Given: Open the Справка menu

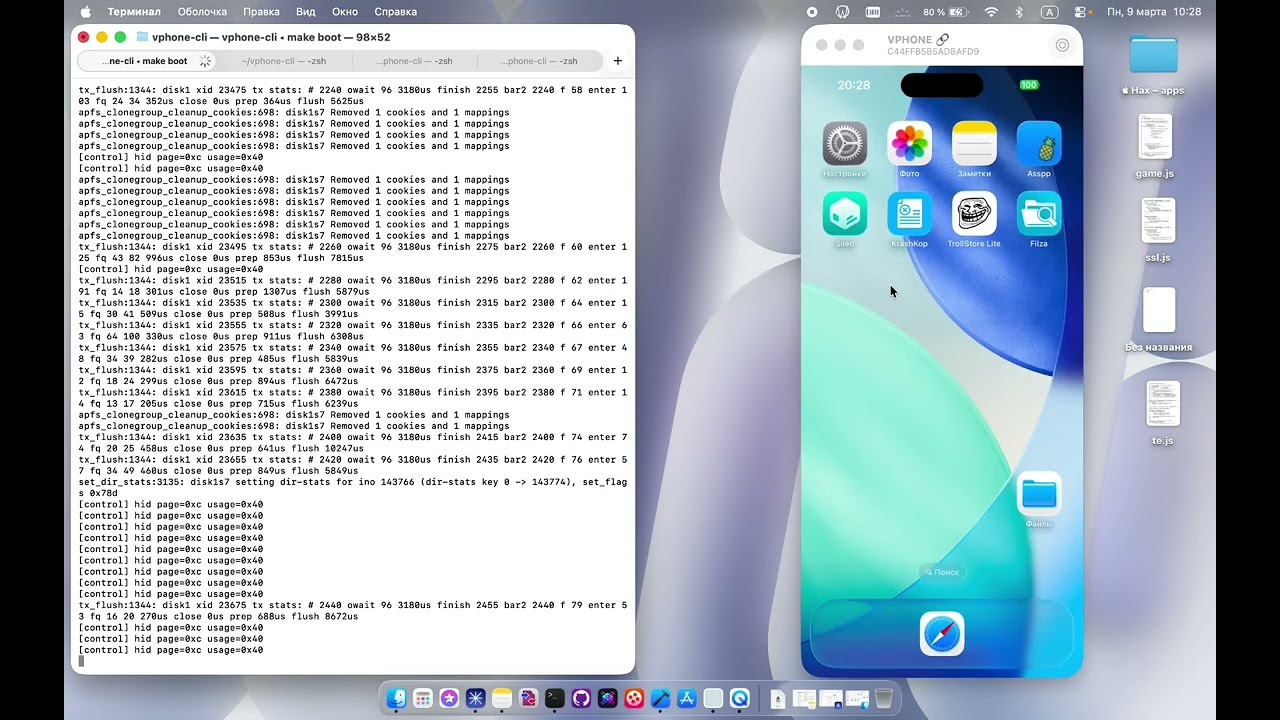Looking at the screenshot, I should click(395, 12).
